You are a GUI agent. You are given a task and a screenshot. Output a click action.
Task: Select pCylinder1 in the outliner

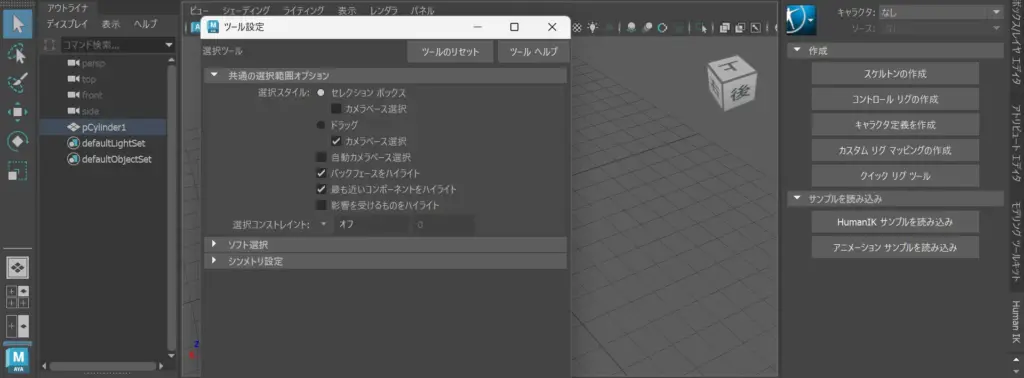tap(103, 127)
